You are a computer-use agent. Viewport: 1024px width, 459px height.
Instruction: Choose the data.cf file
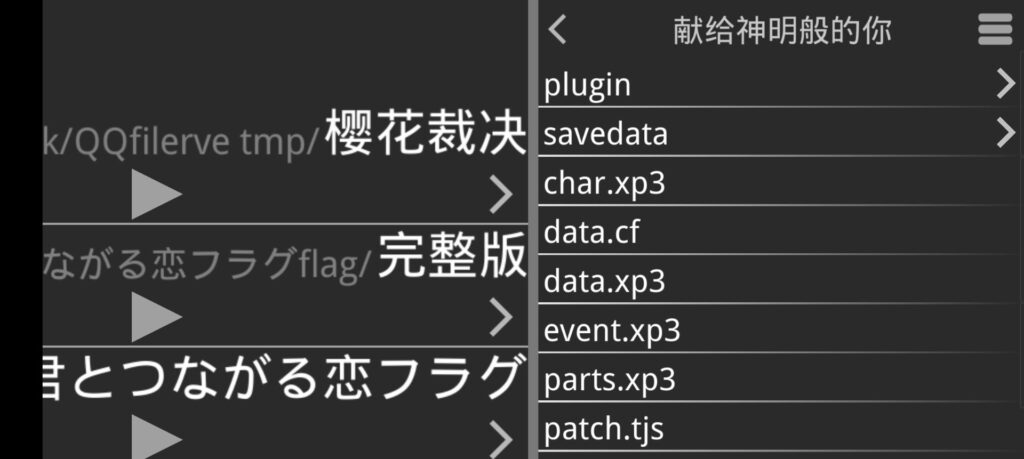coord(780,231)
